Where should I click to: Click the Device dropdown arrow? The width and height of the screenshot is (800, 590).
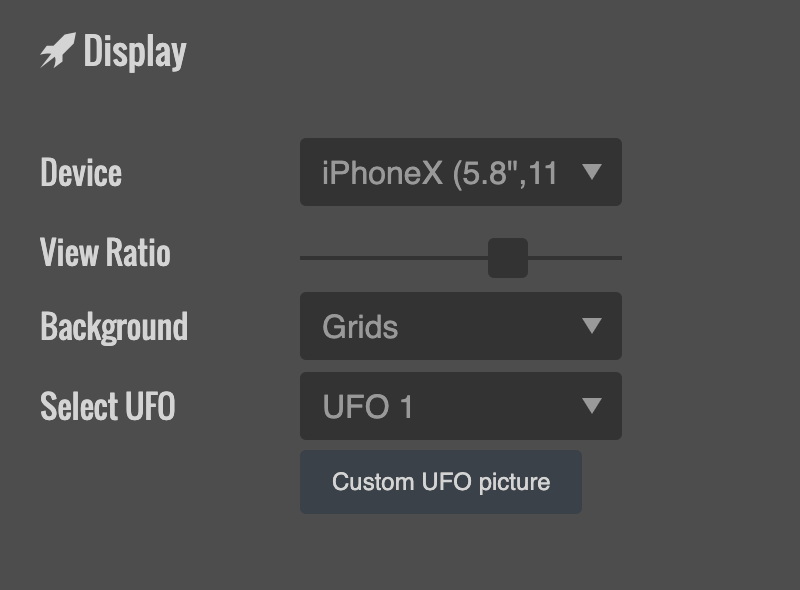pos(592,172)
